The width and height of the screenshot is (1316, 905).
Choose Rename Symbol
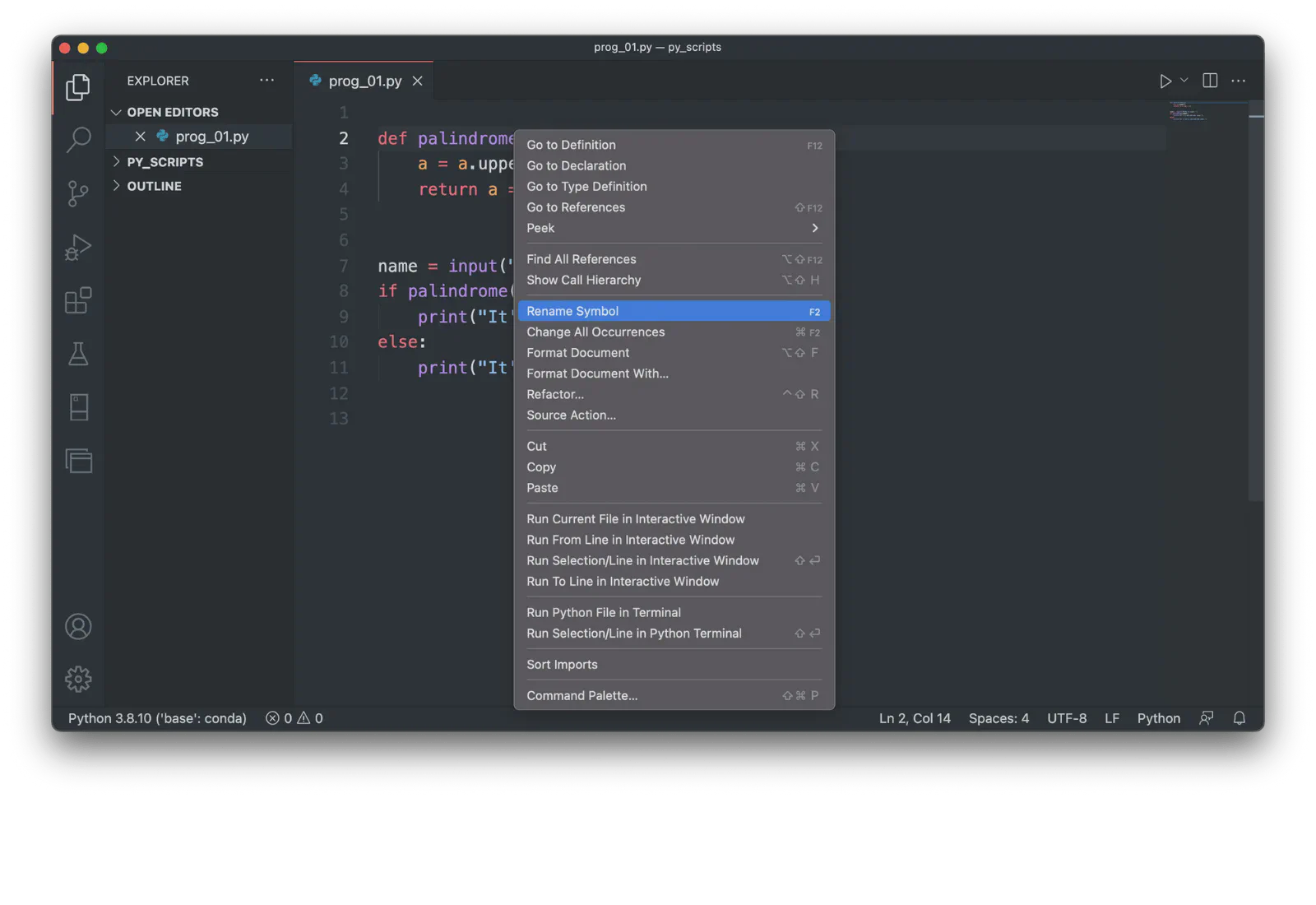[x=674, y=311]
